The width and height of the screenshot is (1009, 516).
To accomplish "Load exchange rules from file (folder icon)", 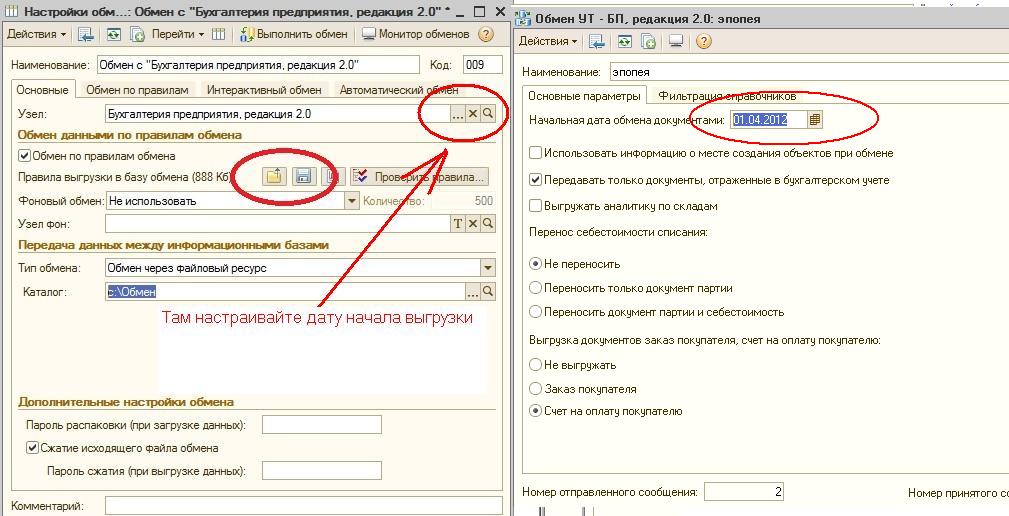I will [x=274, y=176].
